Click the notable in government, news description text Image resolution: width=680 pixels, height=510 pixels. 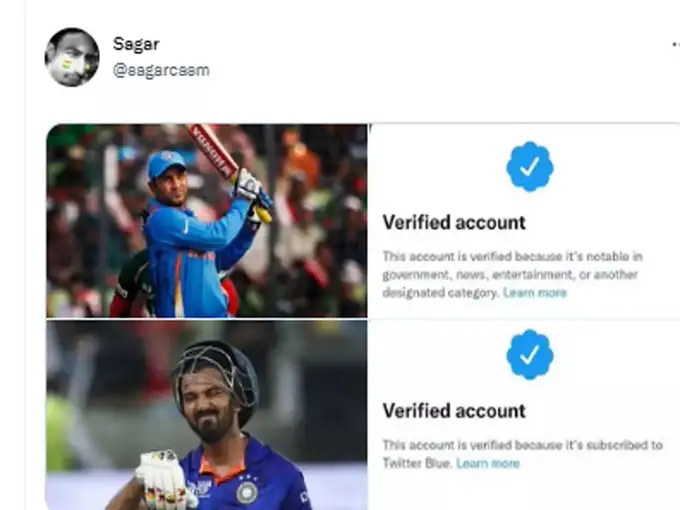(x=510, y=265)
